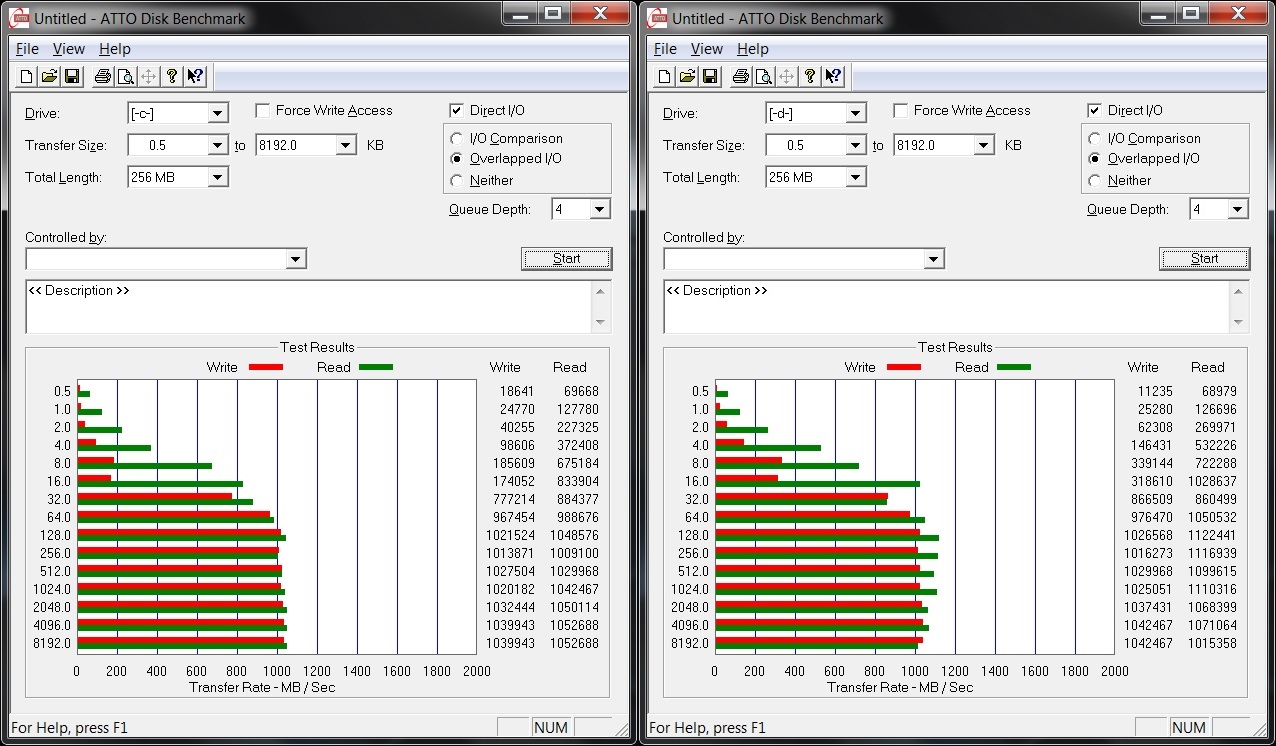Open the Help menu in drive C window
The height and width of the screenshot is (746, 1276).
pos(115,49)
